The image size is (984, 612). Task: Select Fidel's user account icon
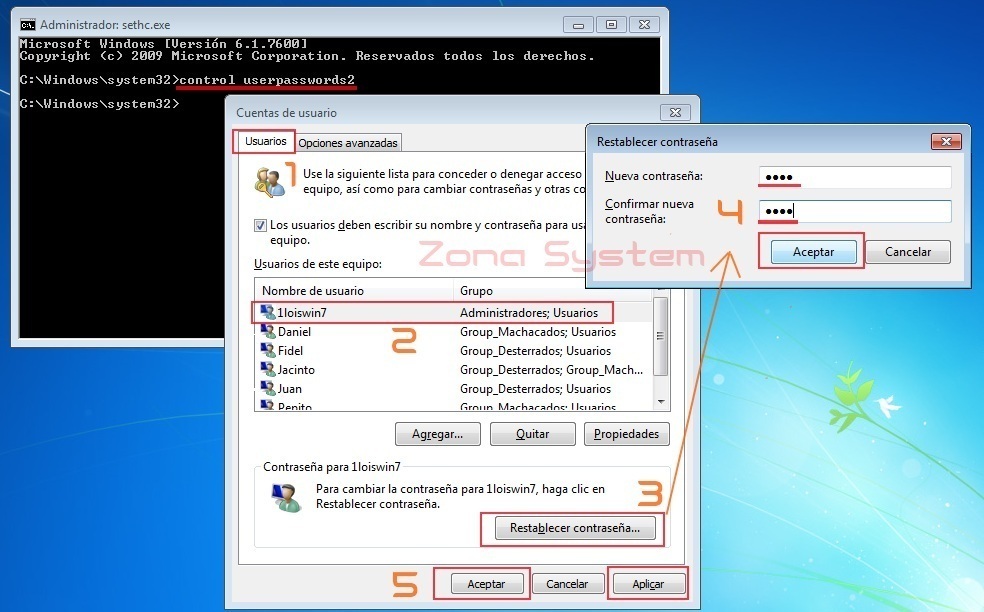(270, 350)
